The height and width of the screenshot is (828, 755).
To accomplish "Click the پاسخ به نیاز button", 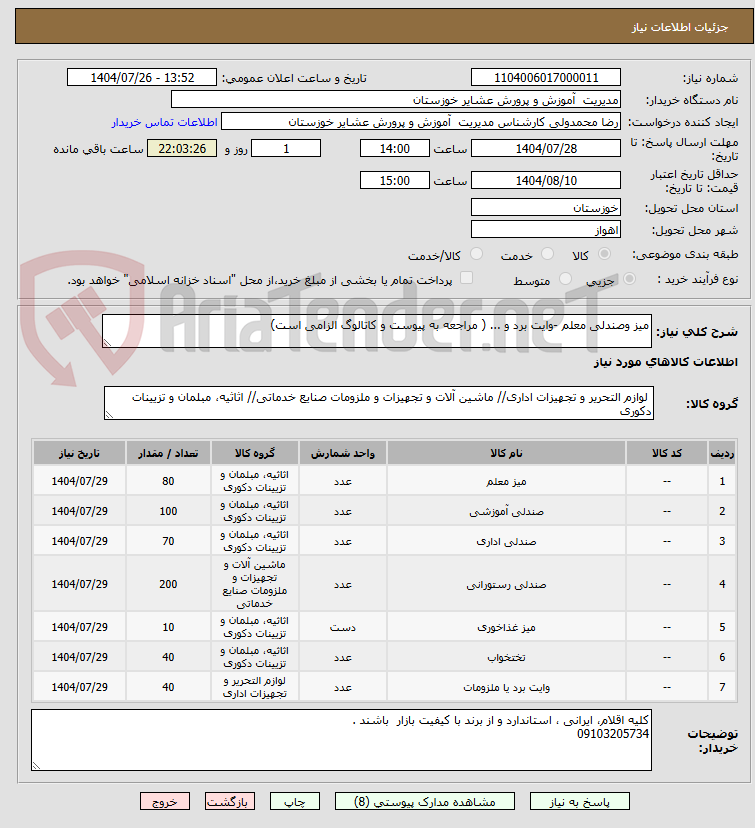I will [579, 802].
